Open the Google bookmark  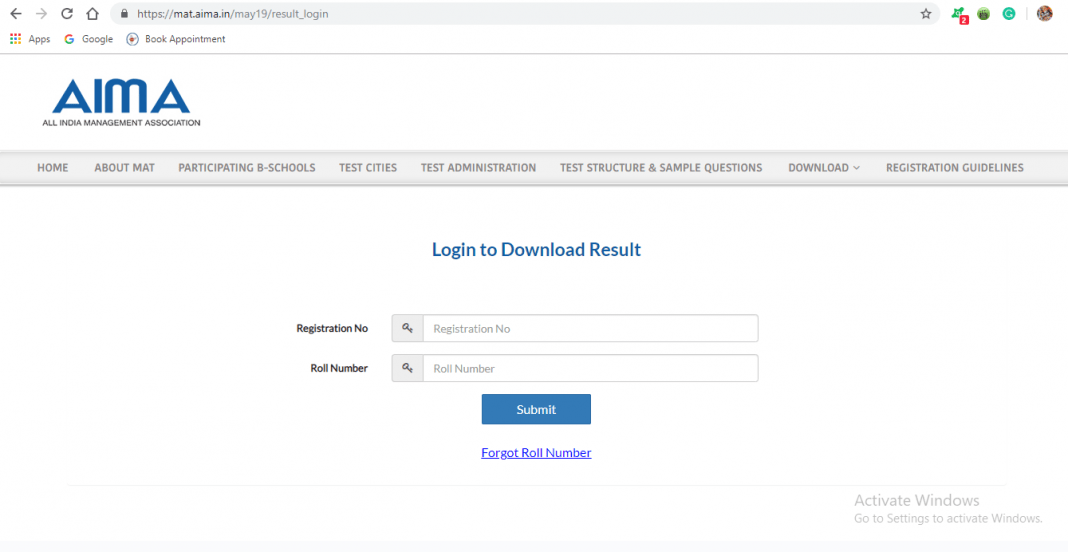point(89,40)
